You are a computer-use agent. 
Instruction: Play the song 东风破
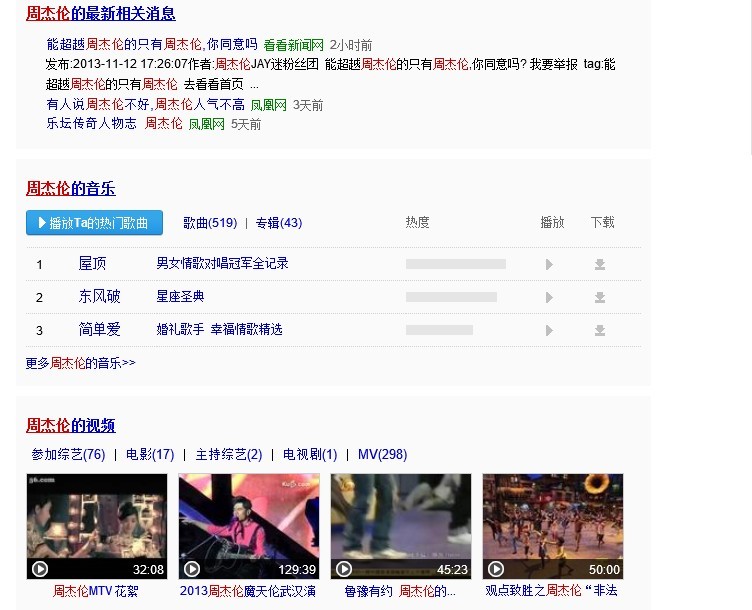point(549,297)
